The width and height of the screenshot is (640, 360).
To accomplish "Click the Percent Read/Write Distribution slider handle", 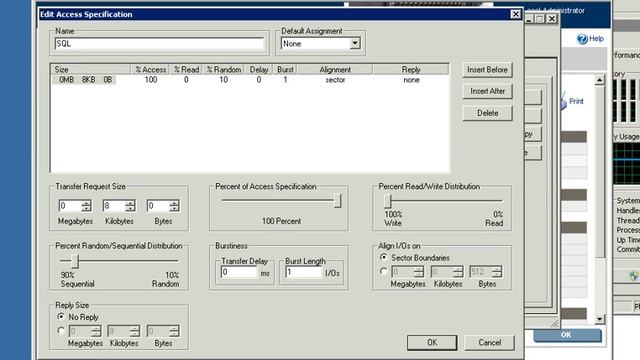I will 388,201.
